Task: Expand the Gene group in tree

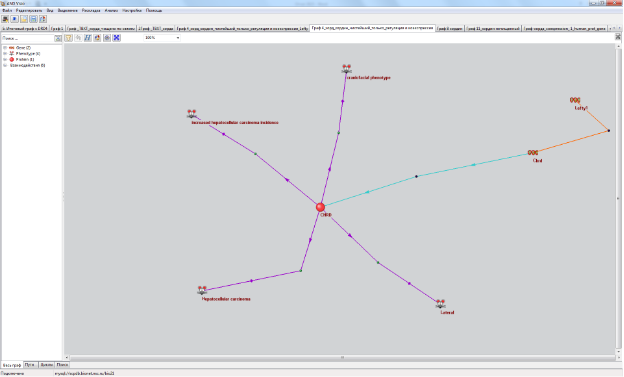Action: coord(5,47)
